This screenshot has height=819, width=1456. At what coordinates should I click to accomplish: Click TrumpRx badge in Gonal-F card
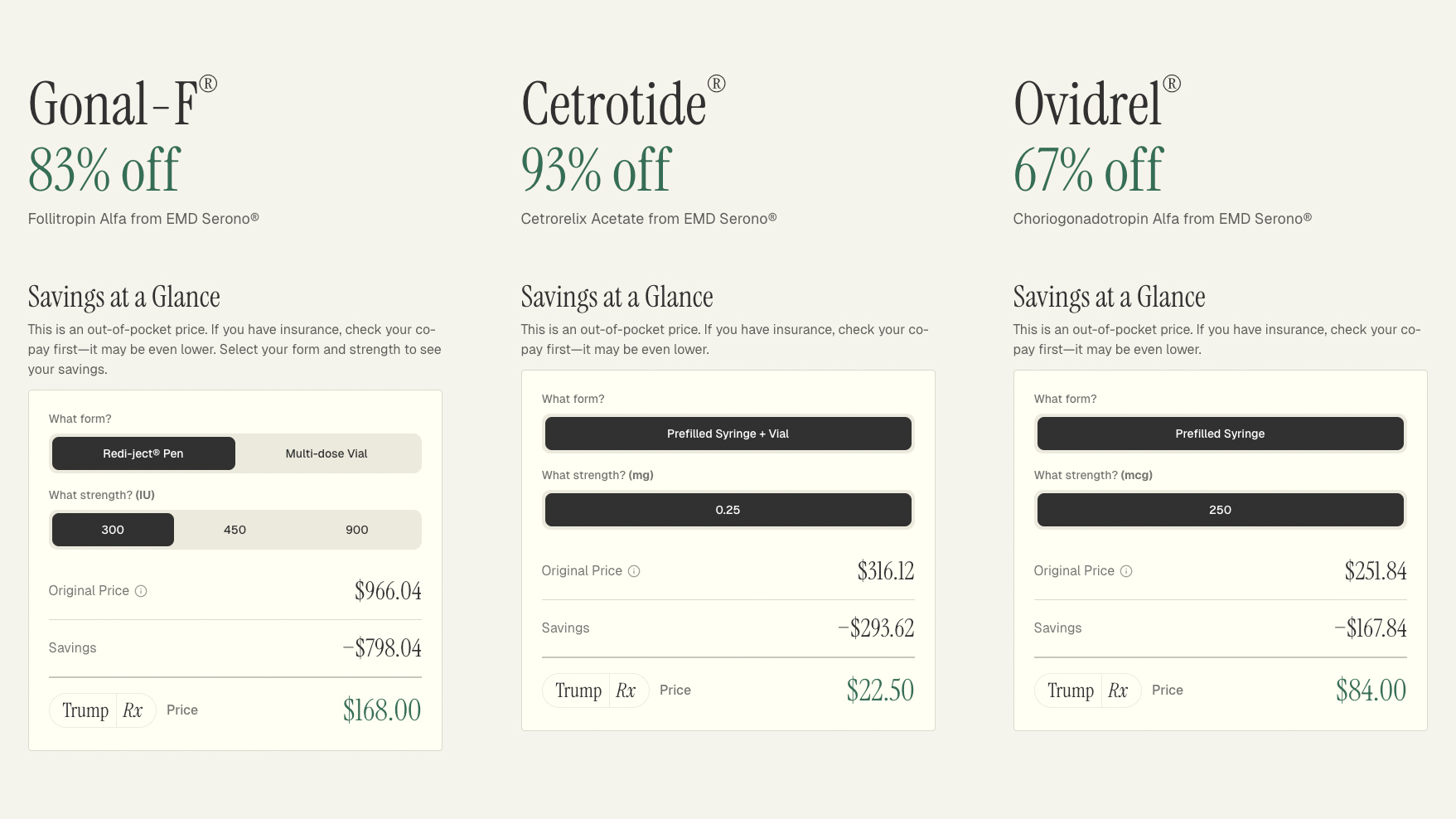coord(103,710)
